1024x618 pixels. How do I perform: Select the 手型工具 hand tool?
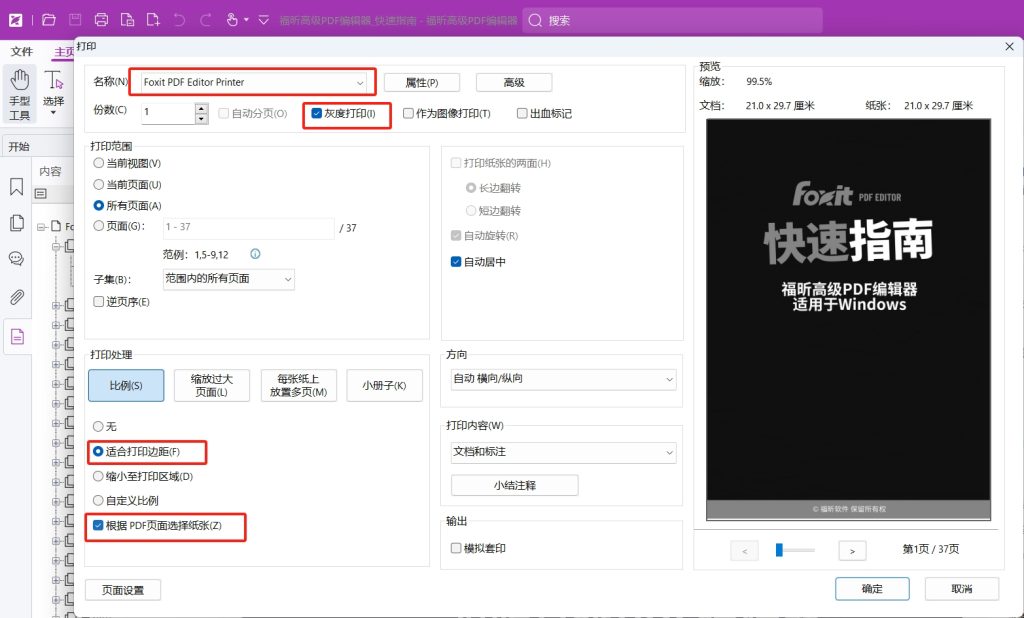coord(20,95)
